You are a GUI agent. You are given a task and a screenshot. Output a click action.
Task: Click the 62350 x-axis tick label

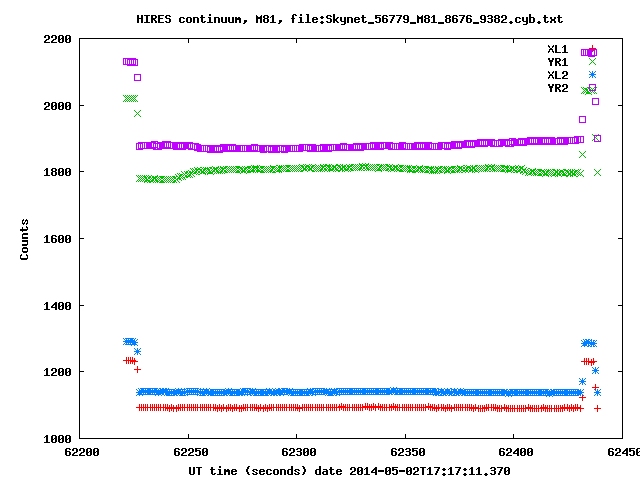(x=408, y=452)
